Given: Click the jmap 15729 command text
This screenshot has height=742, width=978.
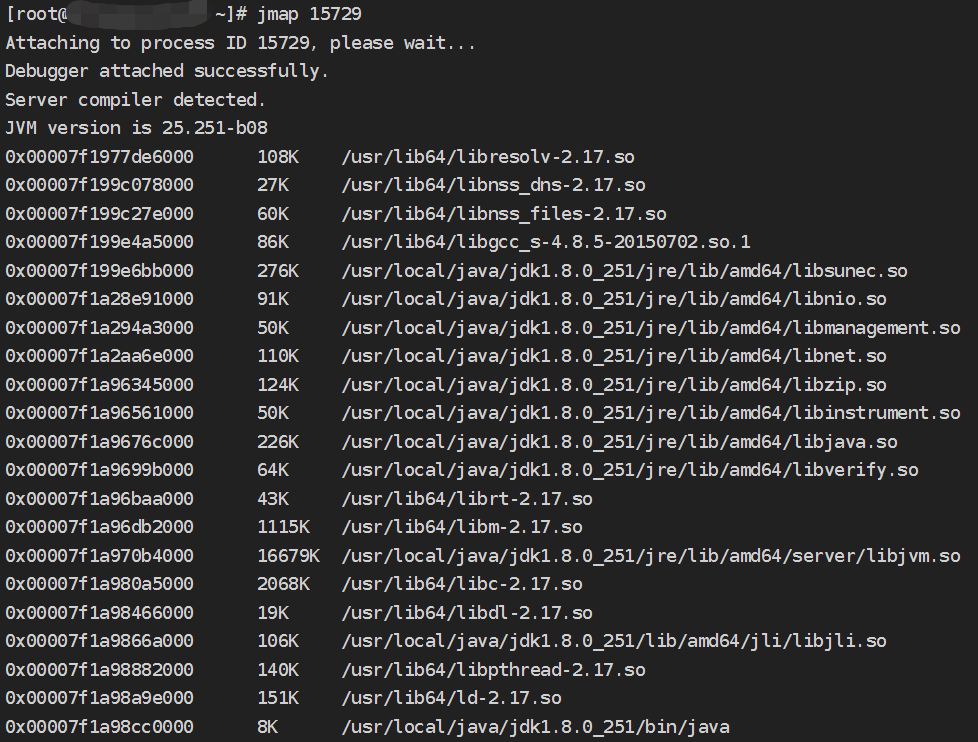Looking at the screenshot, I should (x=309, y=14).
